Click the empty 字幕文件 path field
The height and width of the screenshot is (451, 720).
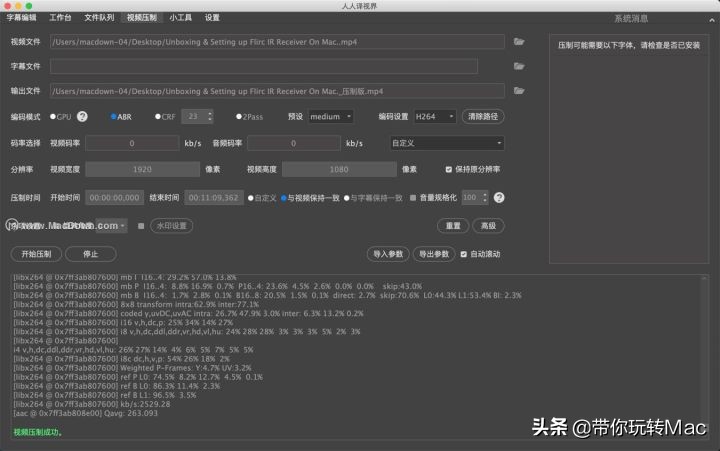point(264,66)
